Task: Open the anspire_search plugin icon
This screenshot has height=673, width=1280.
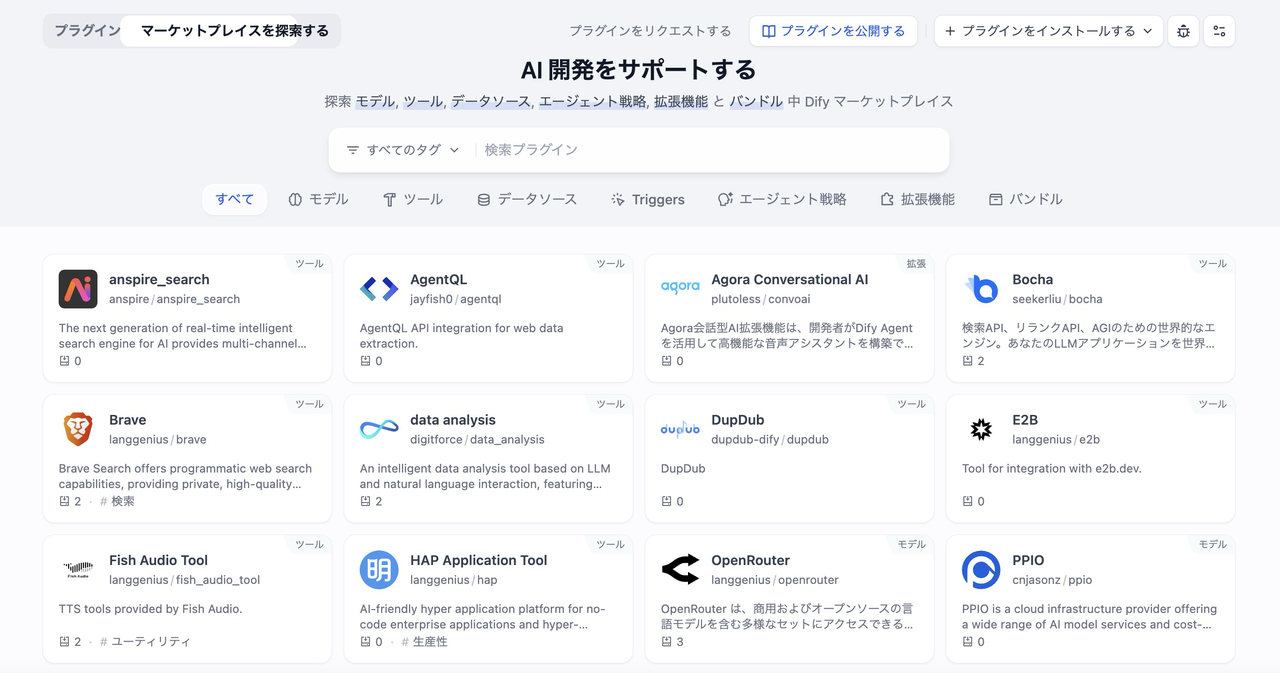Action: click(78, 289)
